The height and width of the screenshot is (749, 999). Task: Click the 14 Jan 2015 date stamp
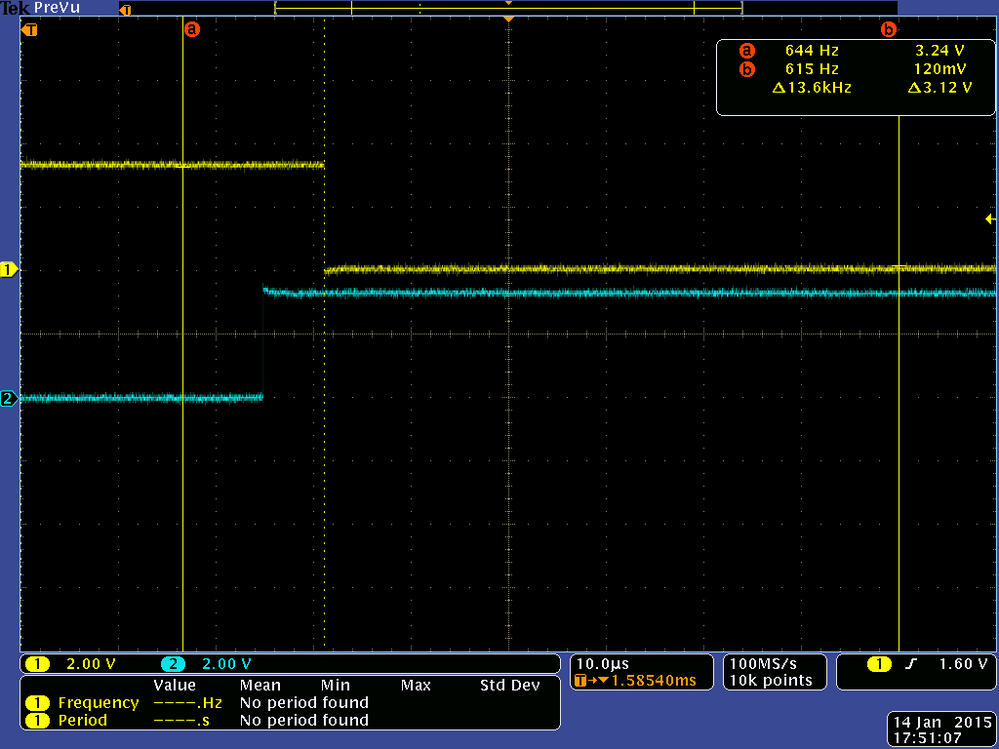coord(941,723)
